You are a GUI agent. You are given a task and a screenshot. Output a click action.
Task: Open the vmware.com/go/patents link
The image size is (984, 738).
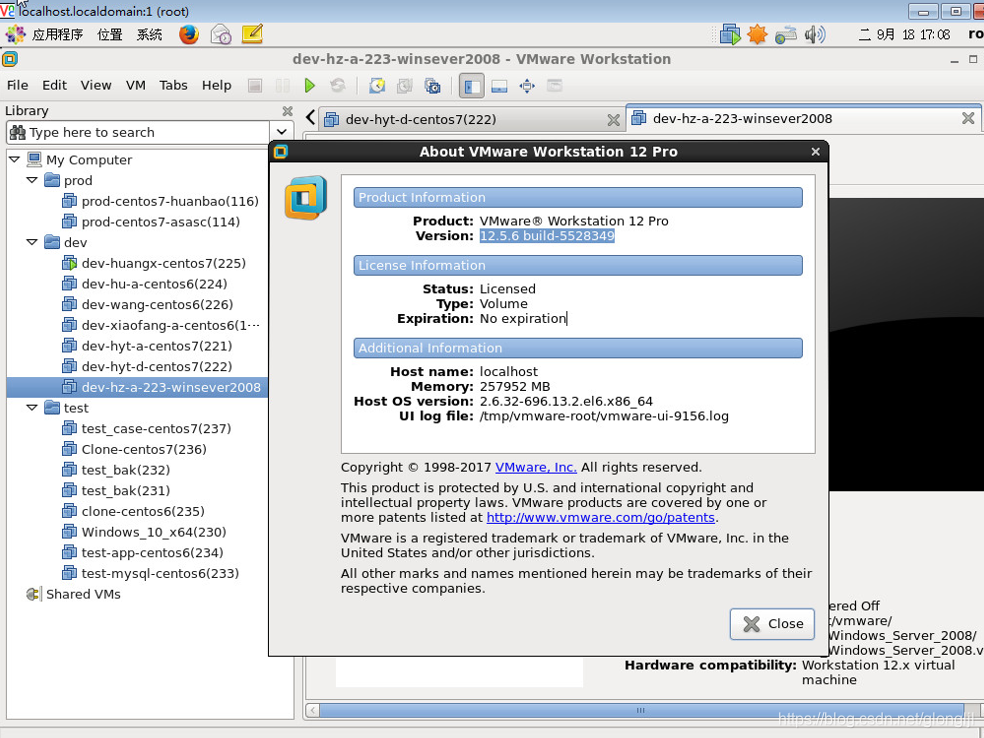click(x=601, y=518)
